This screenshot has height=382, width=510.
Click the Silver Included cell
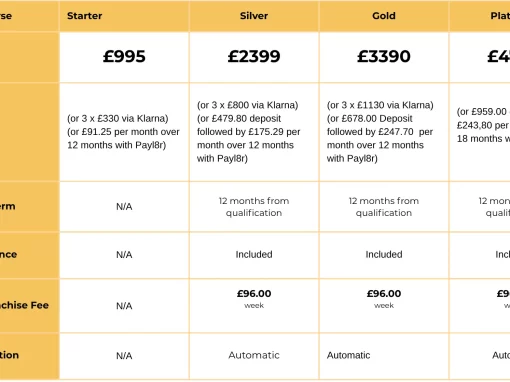pos(254,254)
